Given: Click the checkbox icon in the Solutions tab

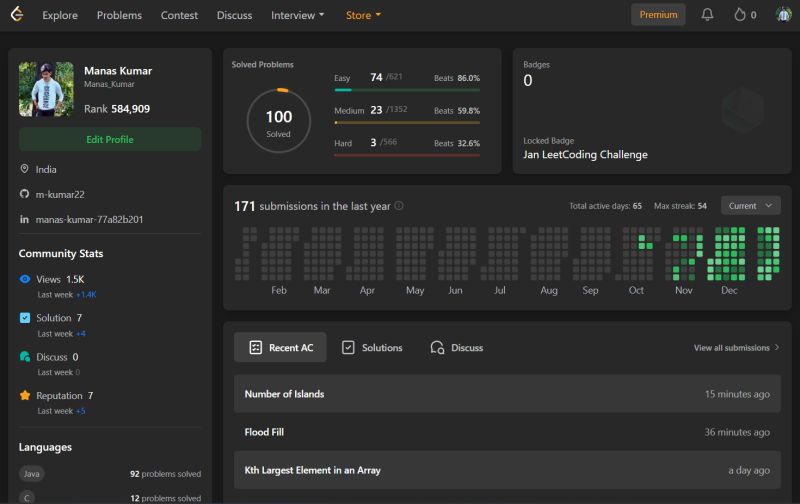Looking at the screenshot, I should click(x=348, y=347).
